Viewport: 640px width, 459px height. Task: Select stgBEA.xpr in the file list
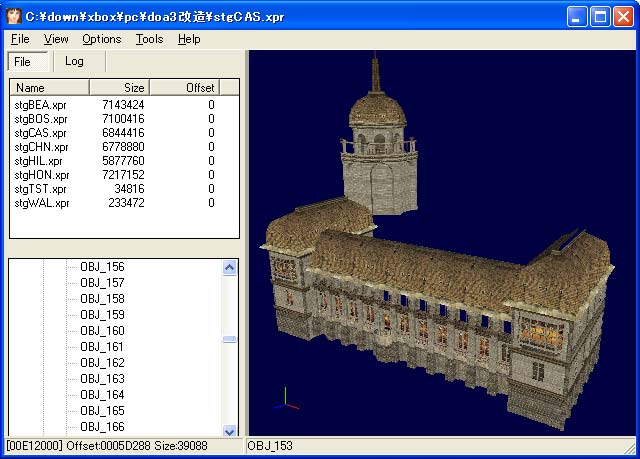[40, 105]
